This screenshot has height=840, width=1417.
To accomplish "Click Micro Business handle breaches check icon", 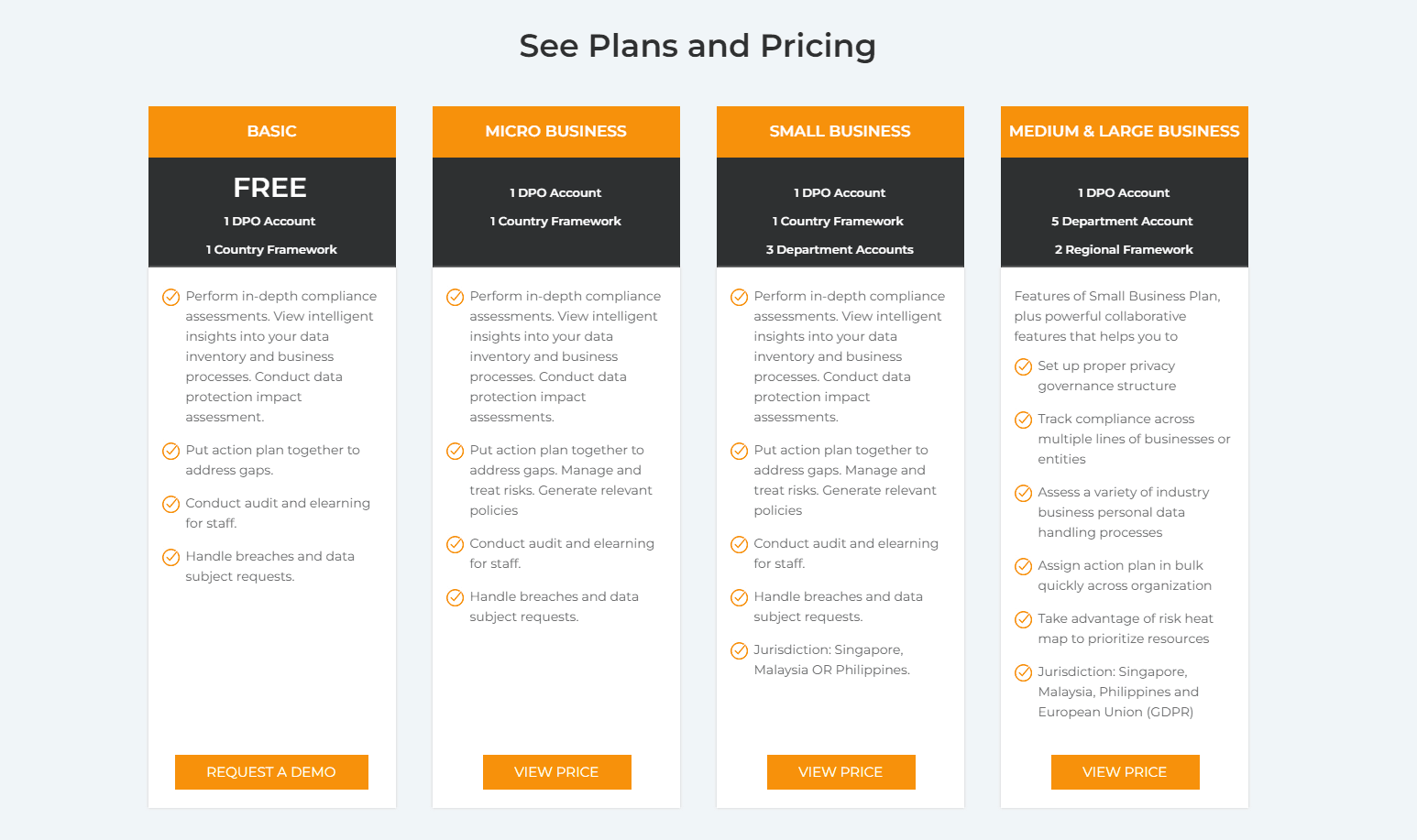I will (455, 597).
